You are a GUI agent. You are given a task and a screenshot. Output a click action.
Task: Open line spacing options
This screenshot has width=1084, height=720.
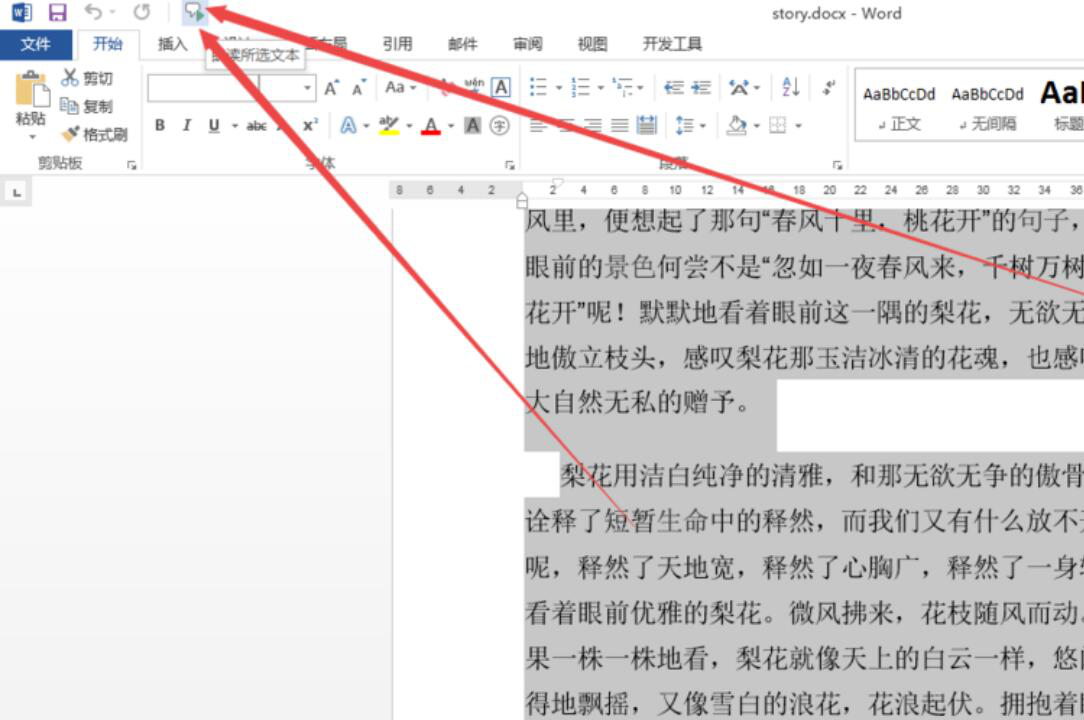pos(684,125)
